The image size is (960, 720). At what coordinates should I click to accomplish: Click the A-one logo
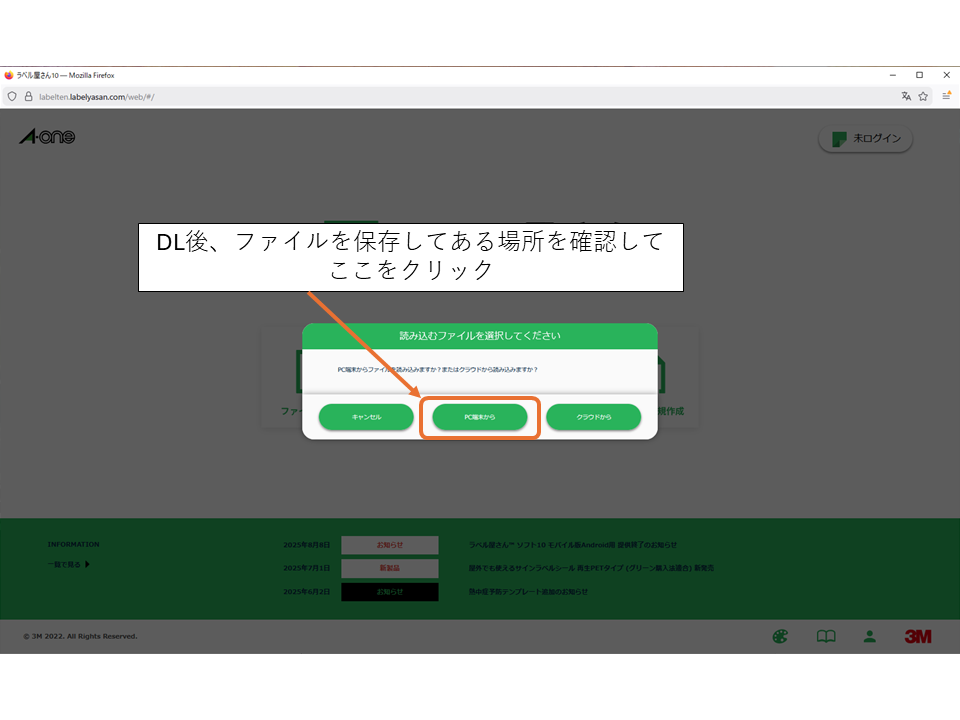47,137
